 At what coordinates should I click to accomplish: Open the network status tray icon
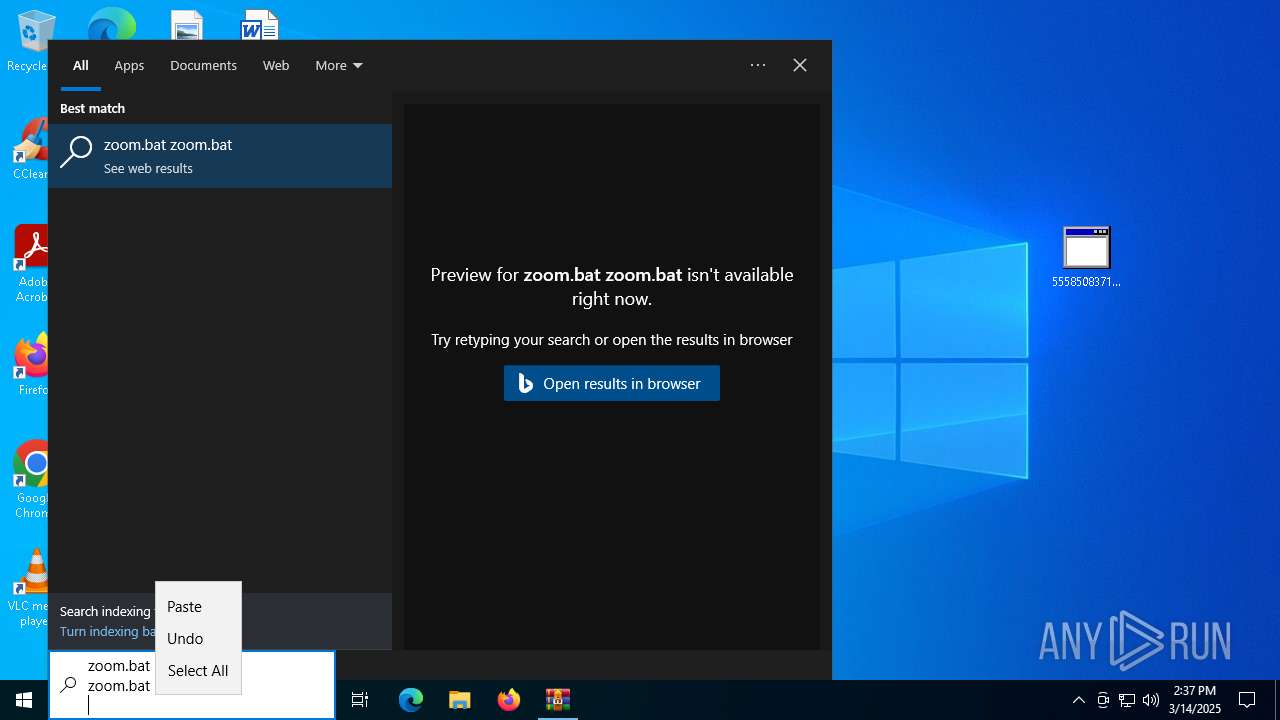[x=1127, y=700]
